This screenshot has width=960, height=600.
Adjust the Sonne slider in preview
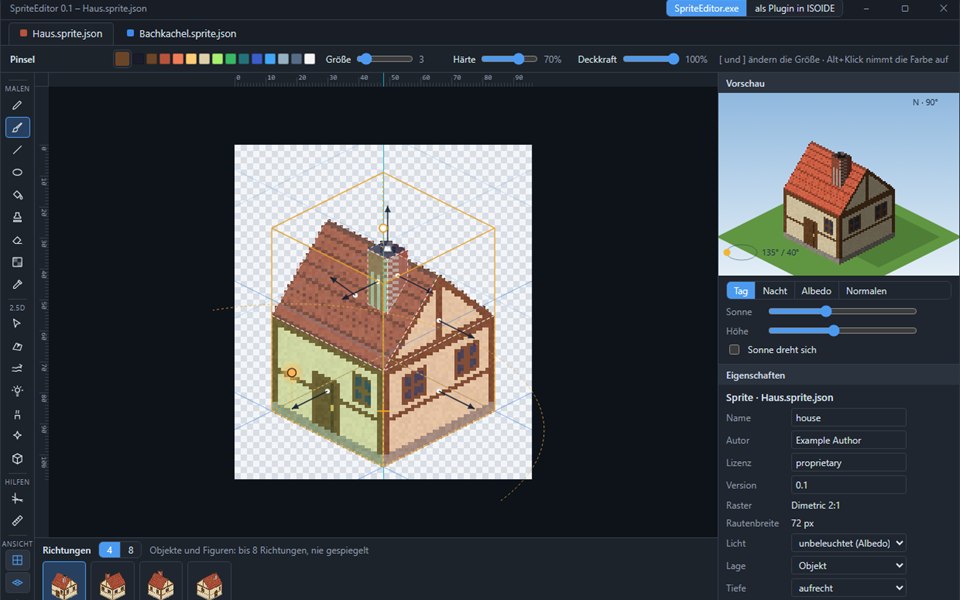point(842,311)
